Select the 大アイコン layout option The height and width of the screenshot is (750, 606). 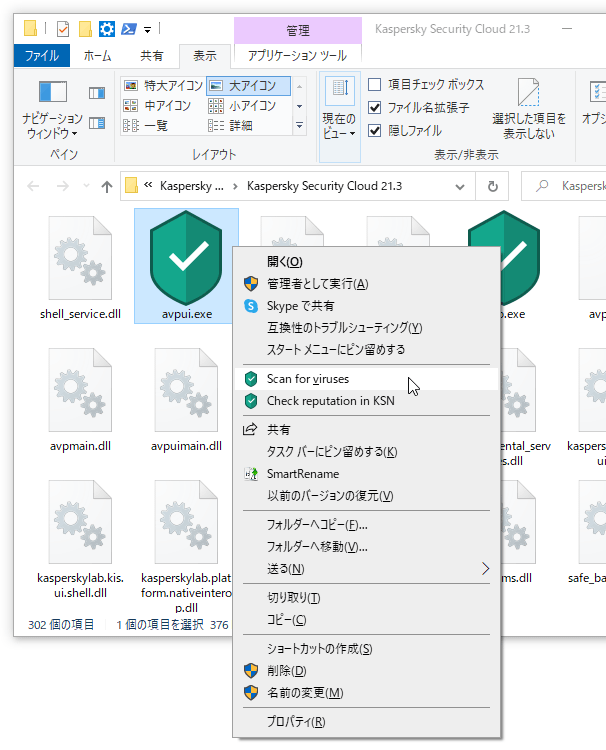[248, 86]
